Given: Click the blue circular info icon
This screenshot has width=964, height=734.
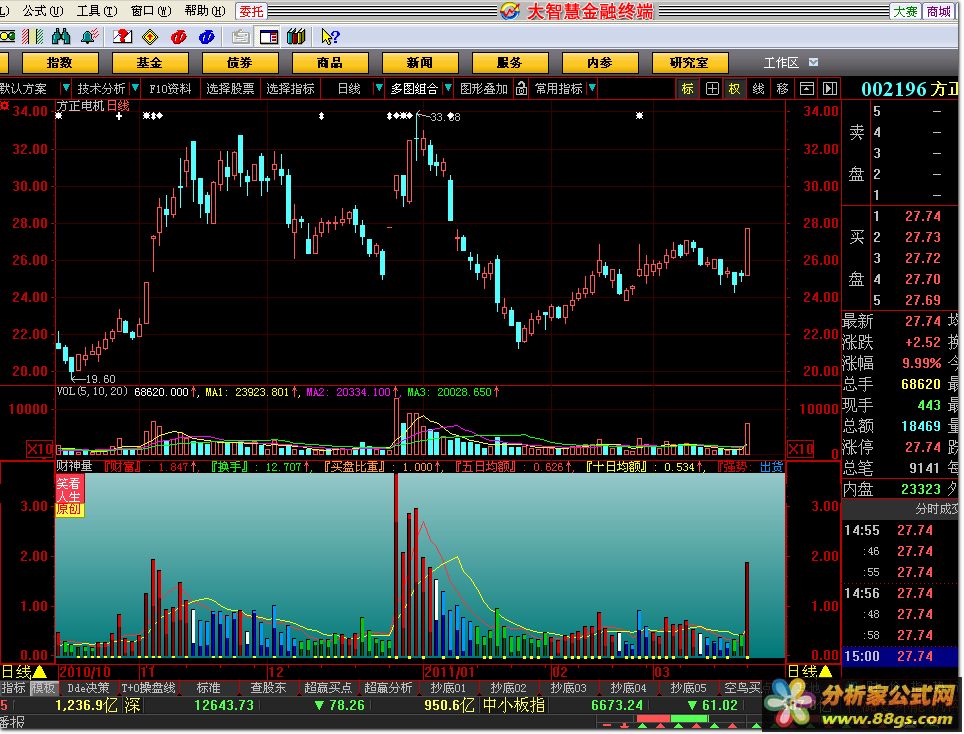Looking at the screenshot, I should pos(207,37).
